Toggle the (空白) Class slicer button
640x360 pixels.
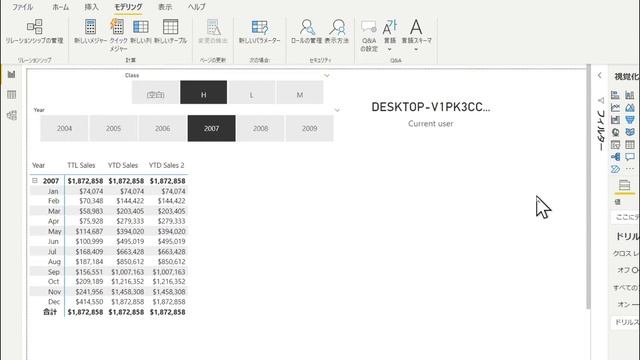pos(156,92)
